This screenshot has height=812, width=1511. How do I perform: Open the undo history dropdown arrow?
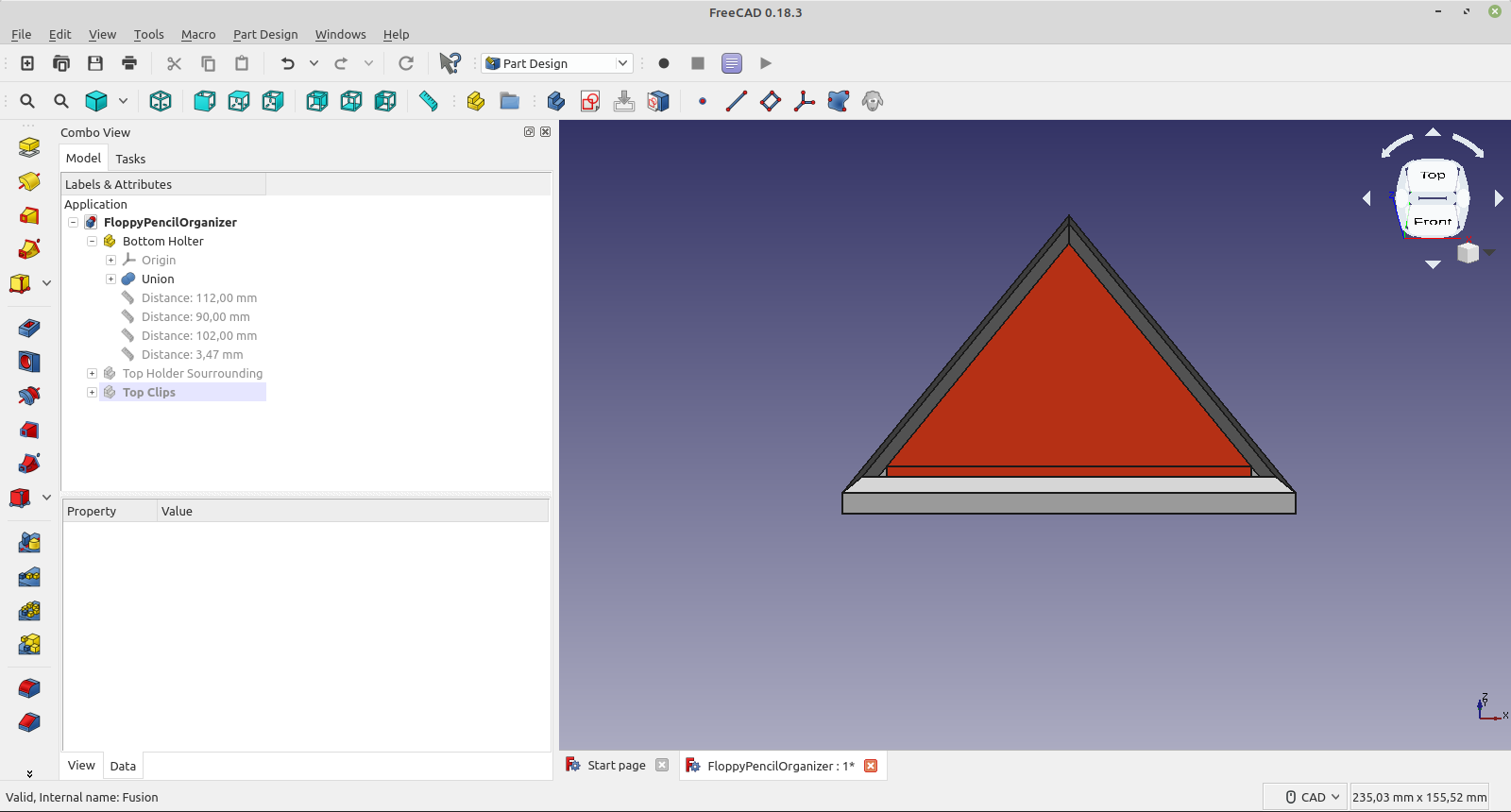click(314, 63)
